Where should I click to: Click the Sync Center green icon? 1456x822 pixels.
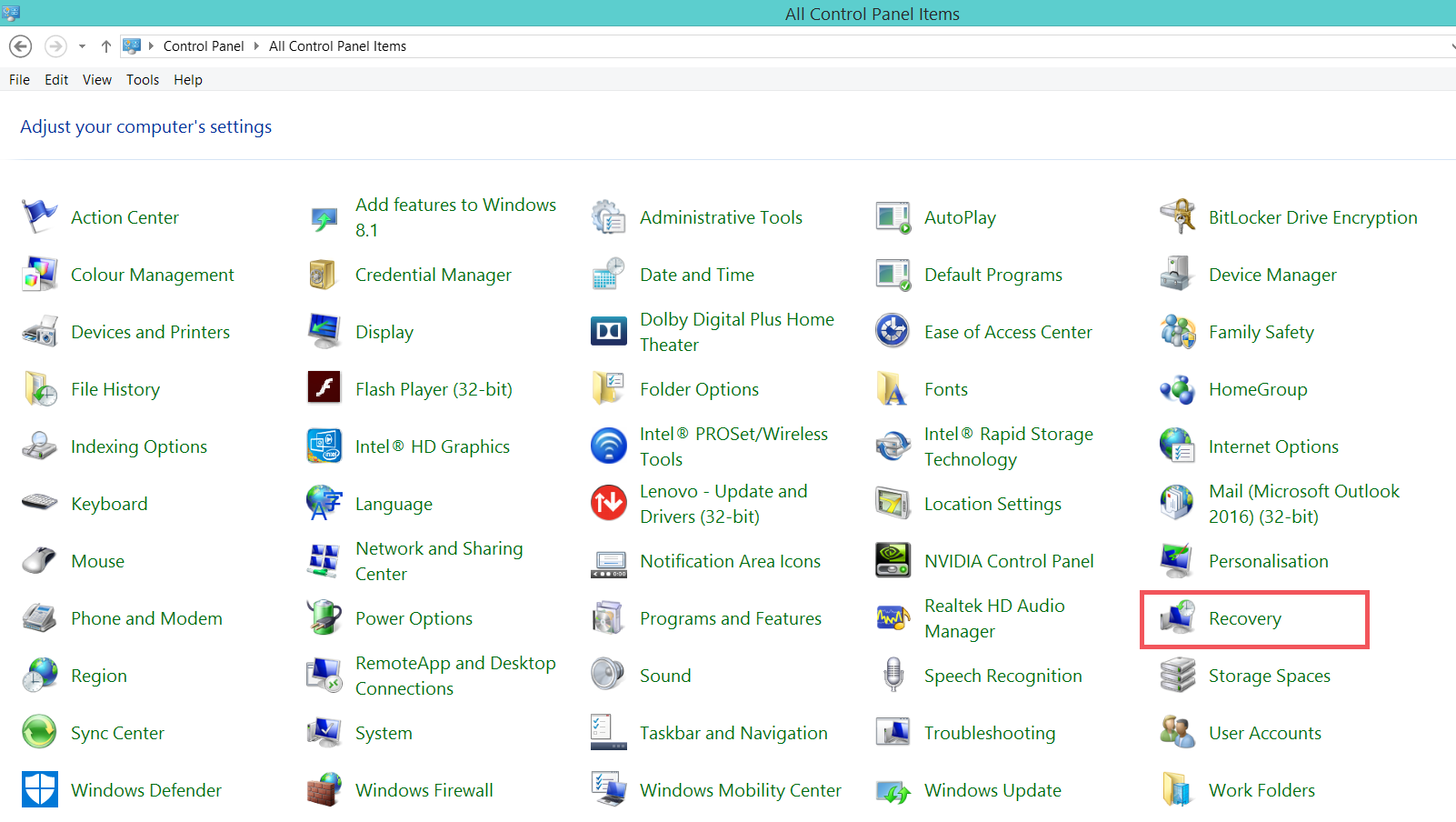pyautogui.click(x=39, y=733)
